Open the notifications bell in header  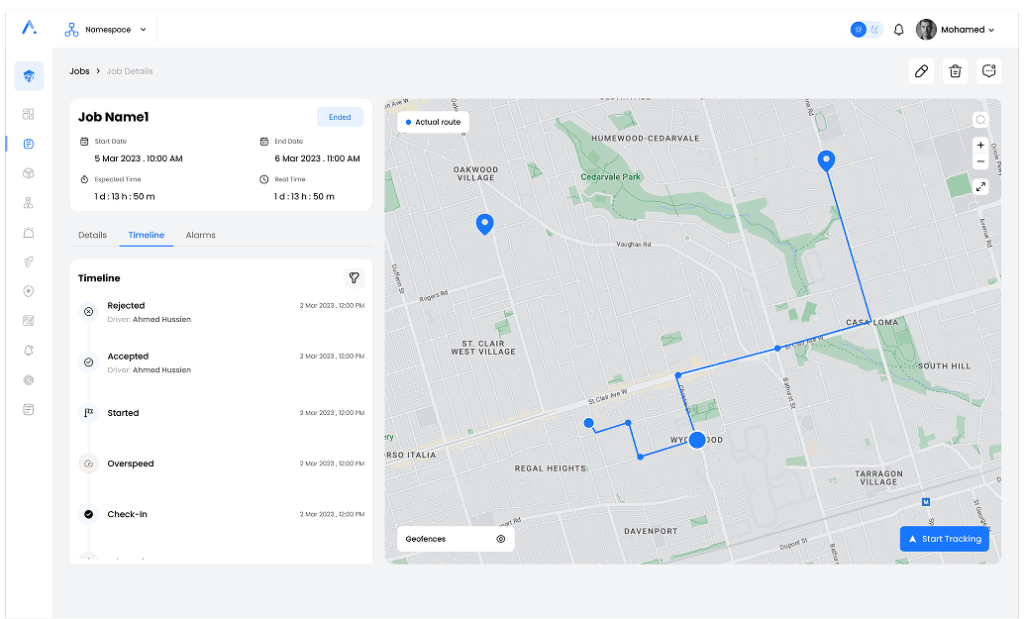click(898, 30)
